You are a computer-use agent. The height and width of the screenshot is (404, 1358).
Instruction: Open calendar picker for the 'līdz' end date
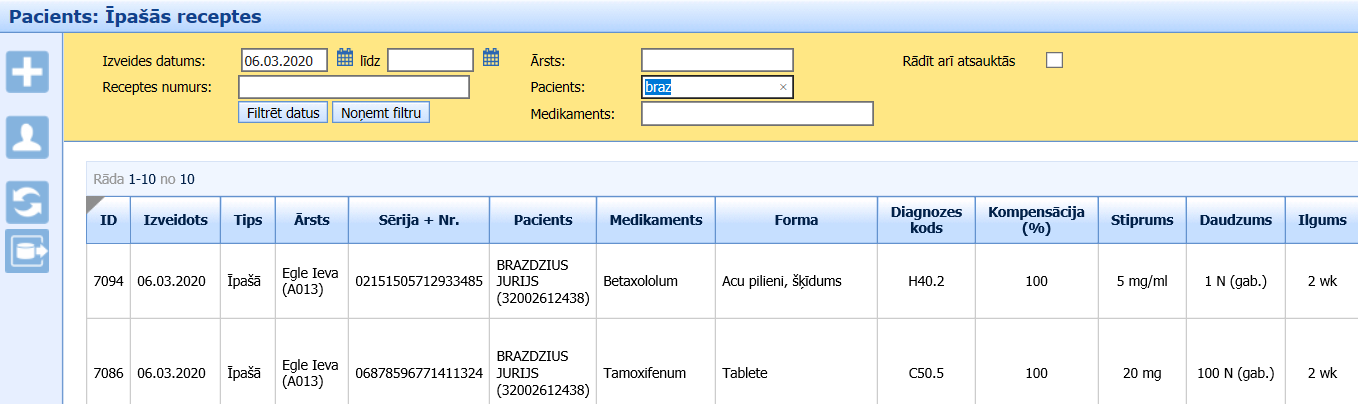click(x=491, y=58)
